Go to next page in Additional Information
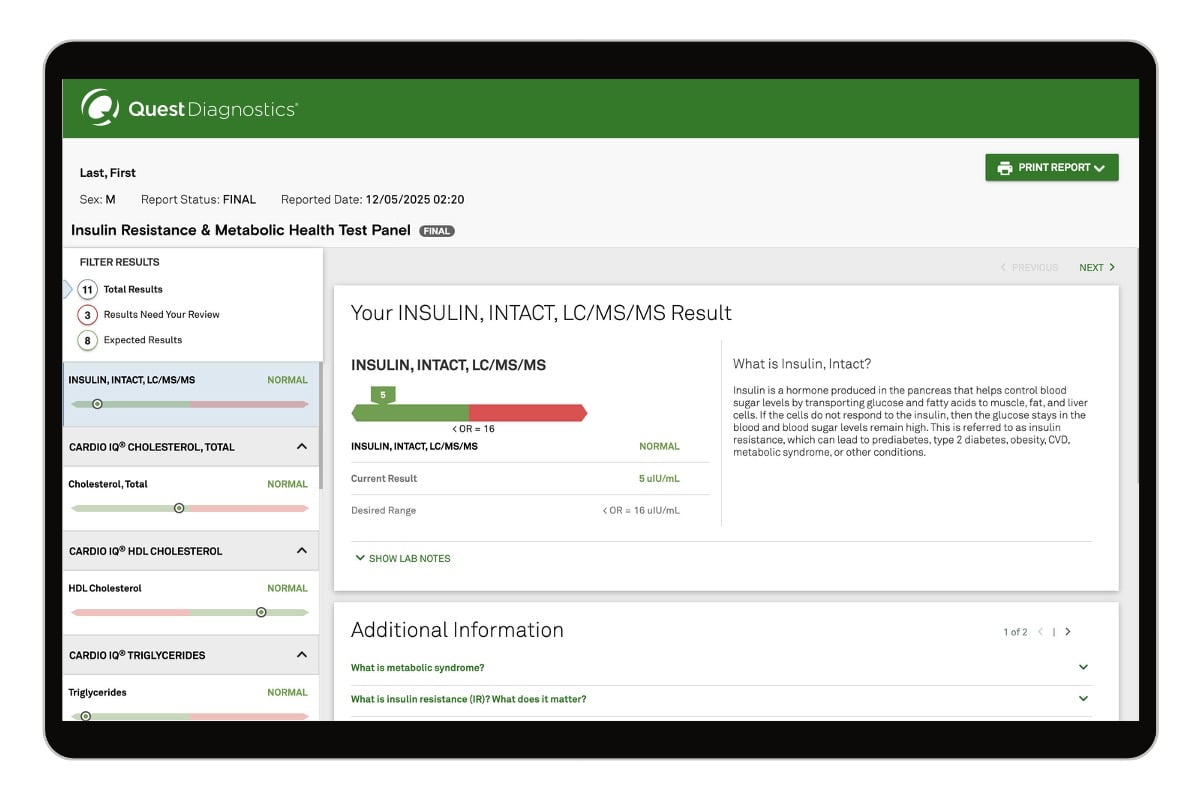Image resolution: width=1200 pixels, height=800 pixels. tap(1068, 632)
